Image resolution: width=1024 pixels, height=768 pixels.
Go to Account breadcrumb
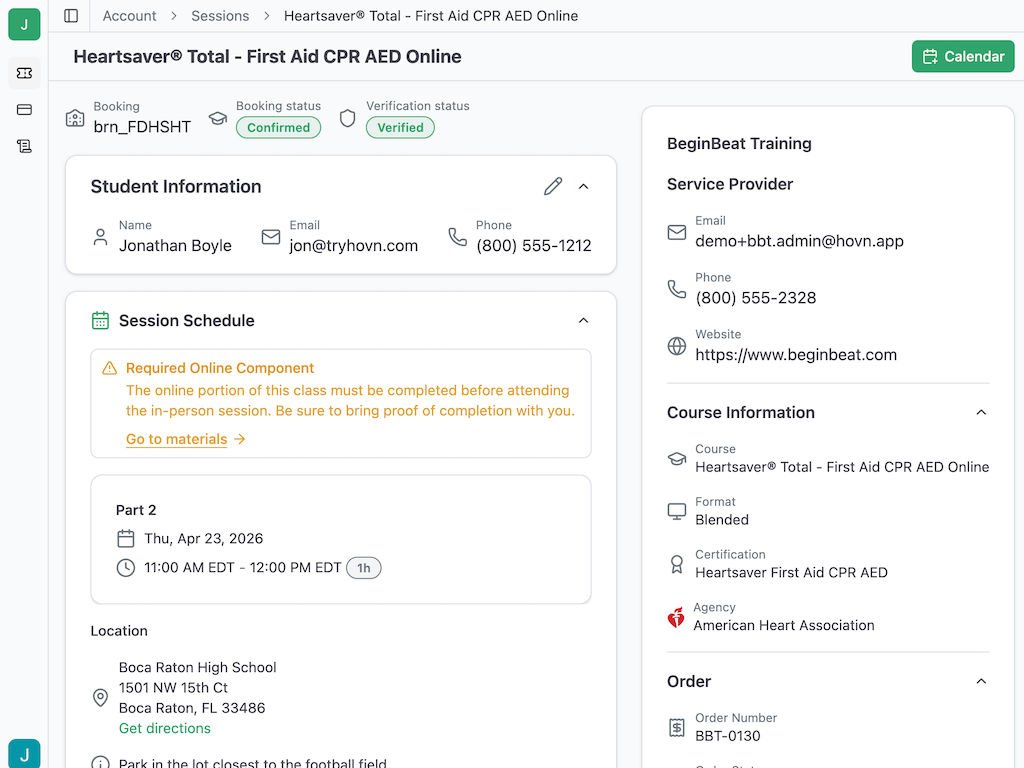pos(129,16)
